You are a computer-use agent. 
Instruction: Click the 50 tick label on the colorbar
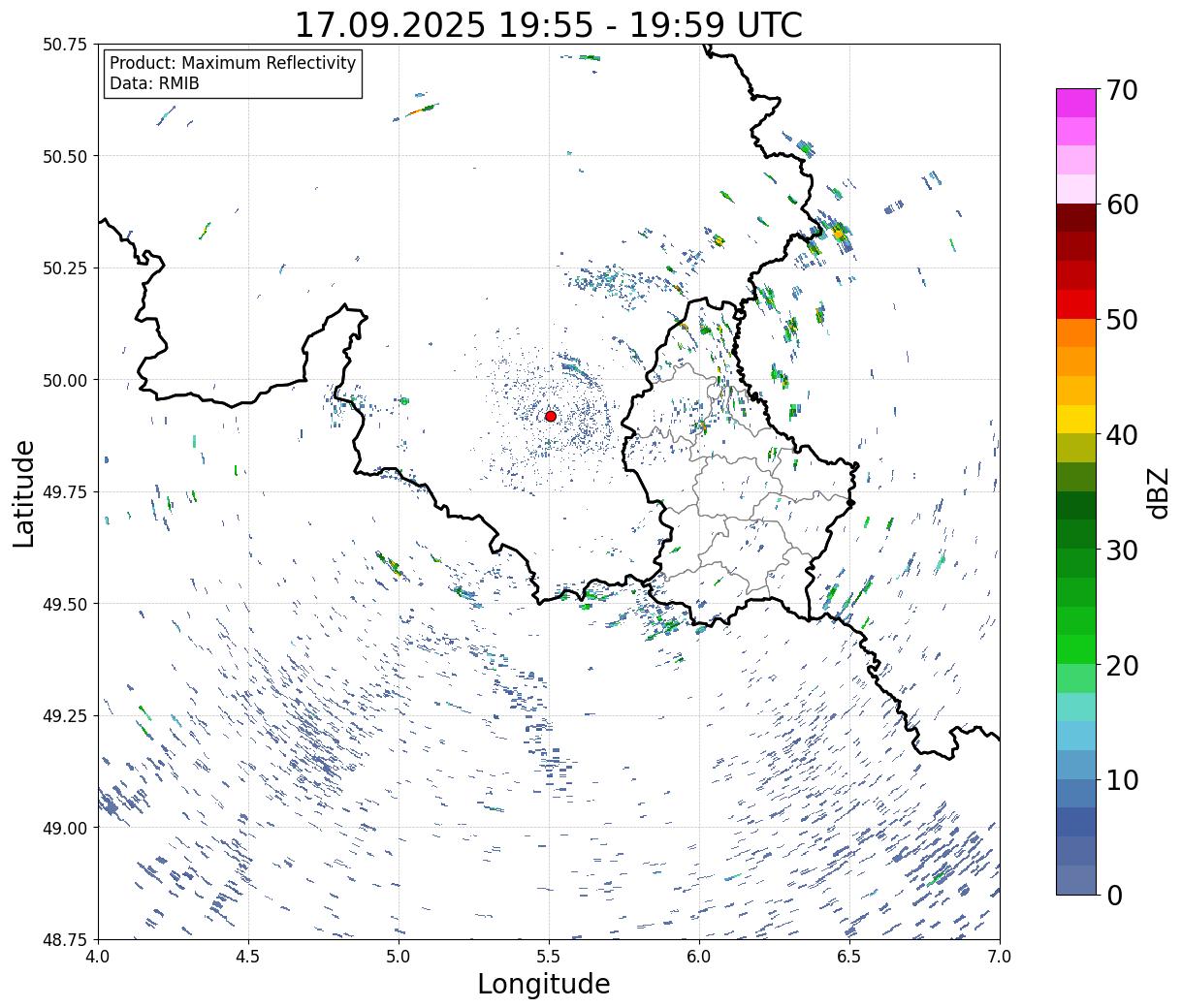[x=1122, y=320]
